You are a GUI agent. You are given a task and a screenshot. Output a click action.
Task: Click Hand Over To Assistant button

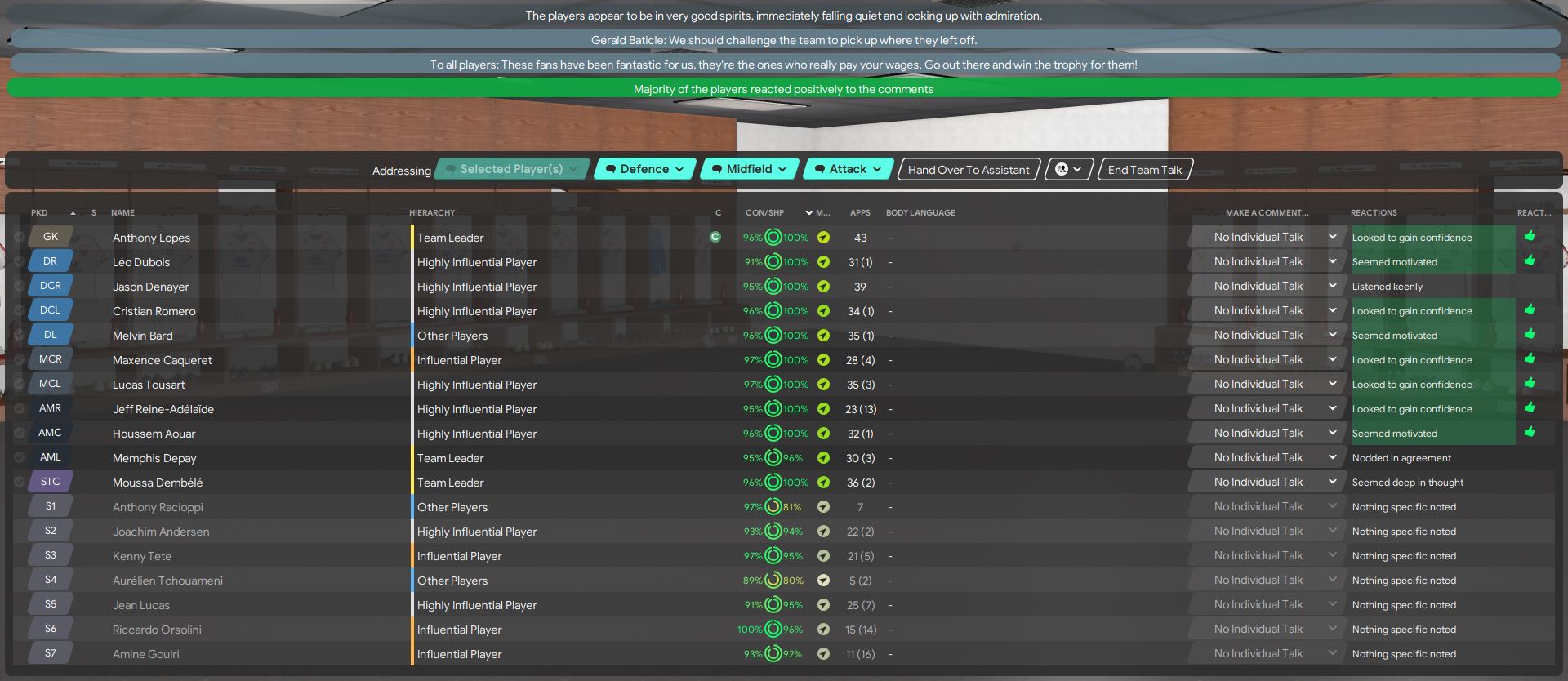coord(969,170)
